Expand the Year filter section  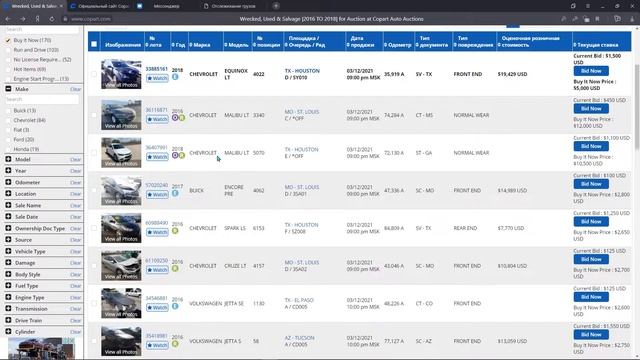coord(8,171)
